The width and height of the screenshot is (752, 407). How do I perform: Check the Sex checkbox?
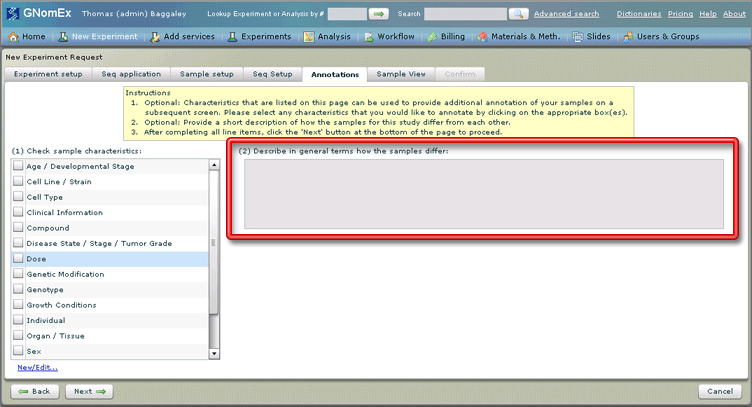click(18, 350)
